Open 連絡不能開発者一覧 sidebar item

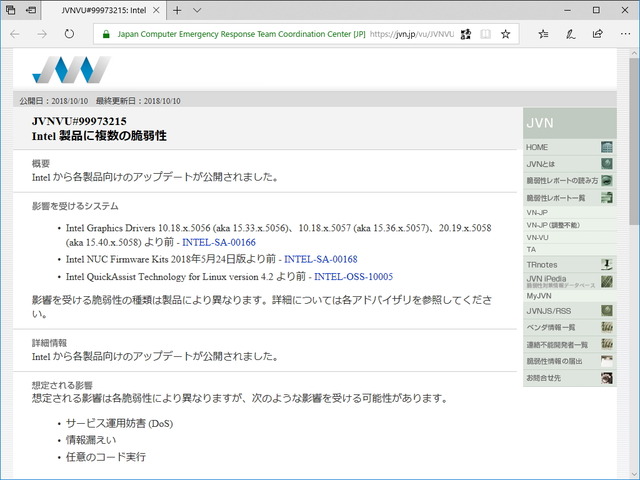click(569, 344)
